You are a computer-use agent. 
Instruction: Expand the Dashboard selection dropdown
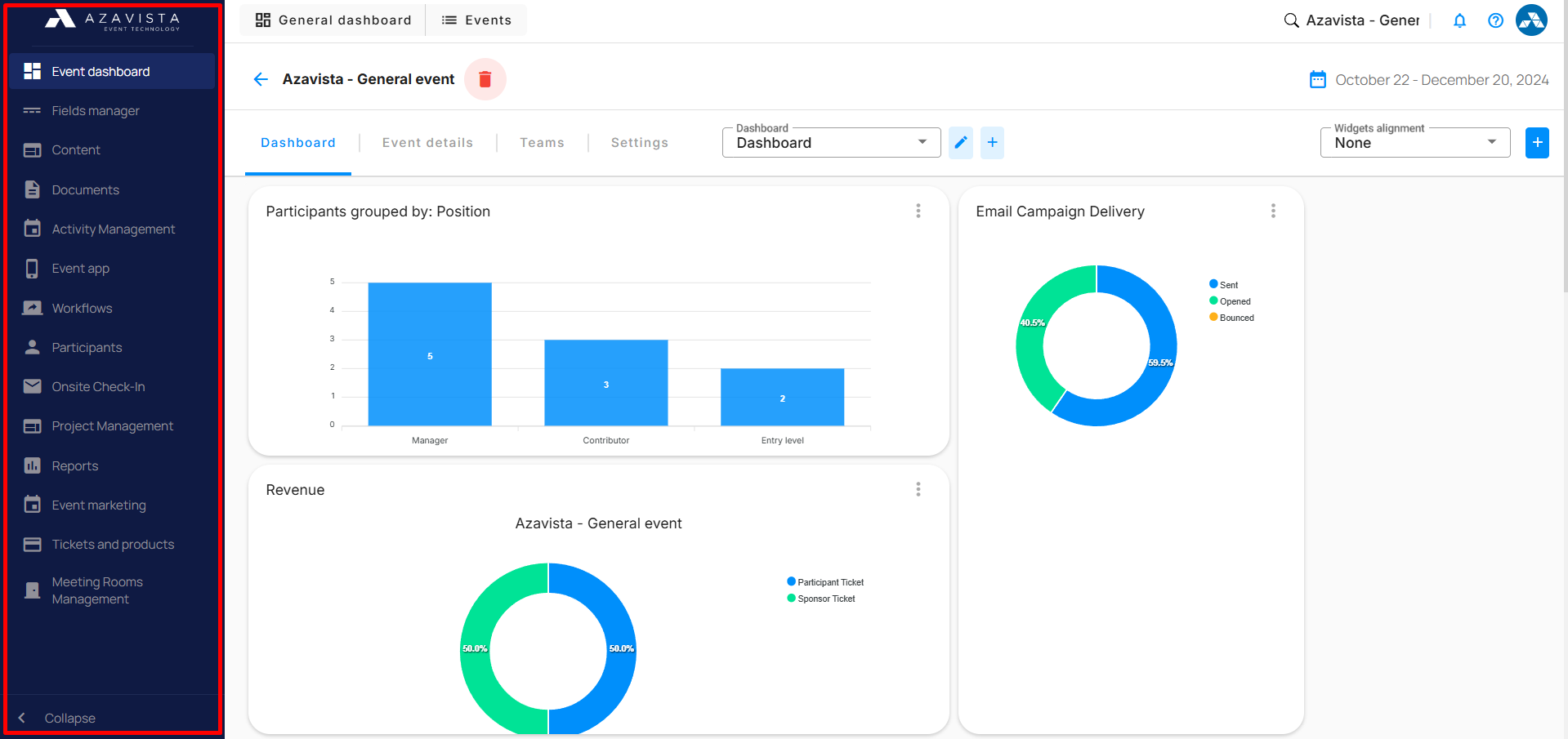[832, 143]
